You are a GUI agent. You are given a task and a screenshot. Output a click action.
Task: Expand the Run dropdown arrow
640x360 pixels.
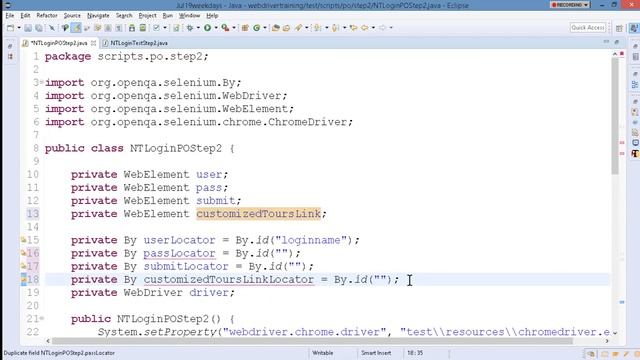pyautogui.click(x=216, y=28)
